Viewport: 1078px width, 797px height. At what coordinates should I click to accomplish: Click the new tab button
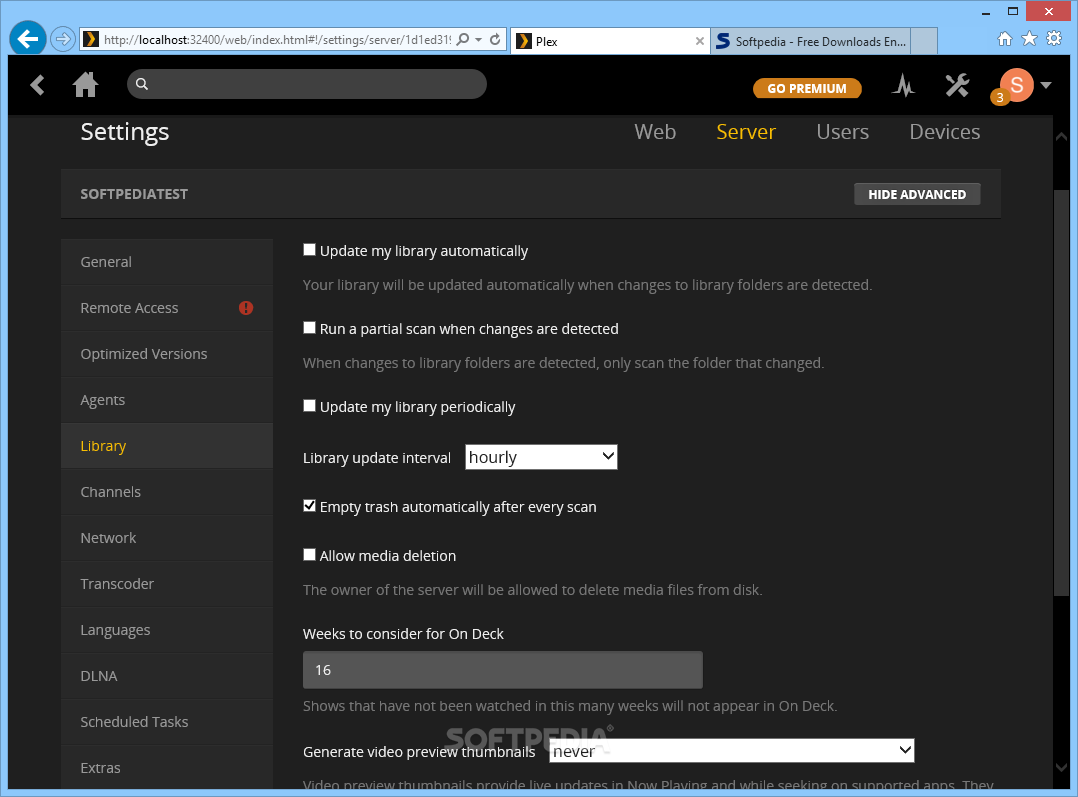pos(924,41)
